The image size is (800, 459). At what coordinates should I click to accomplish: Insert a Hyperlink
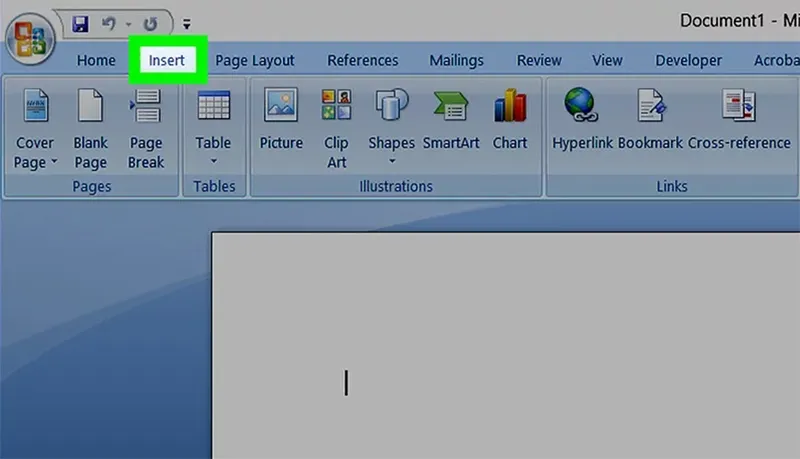[x=582, y=119]
